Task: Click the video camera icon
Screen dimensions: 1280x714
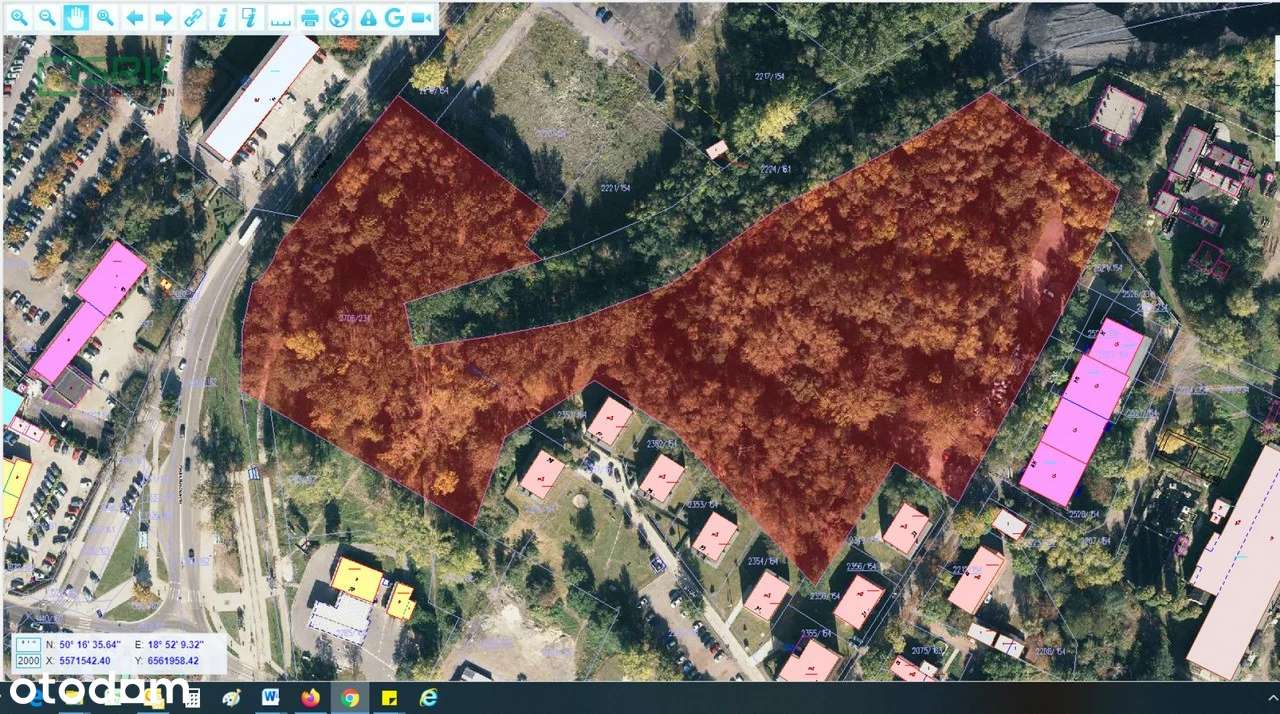Action: point(422,17)
